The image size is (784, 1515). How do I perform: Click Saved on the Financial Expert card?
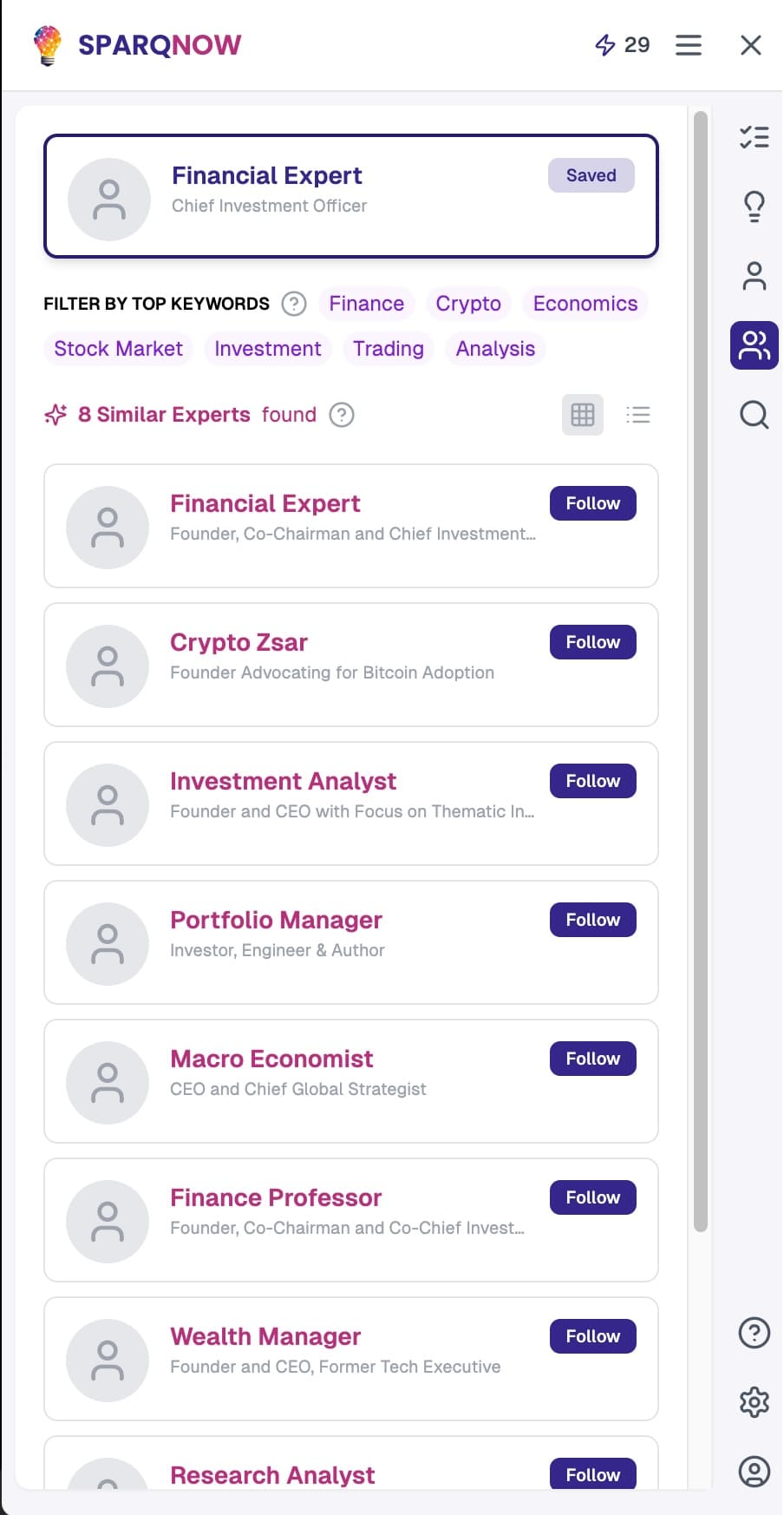click(x=591, y=175)
